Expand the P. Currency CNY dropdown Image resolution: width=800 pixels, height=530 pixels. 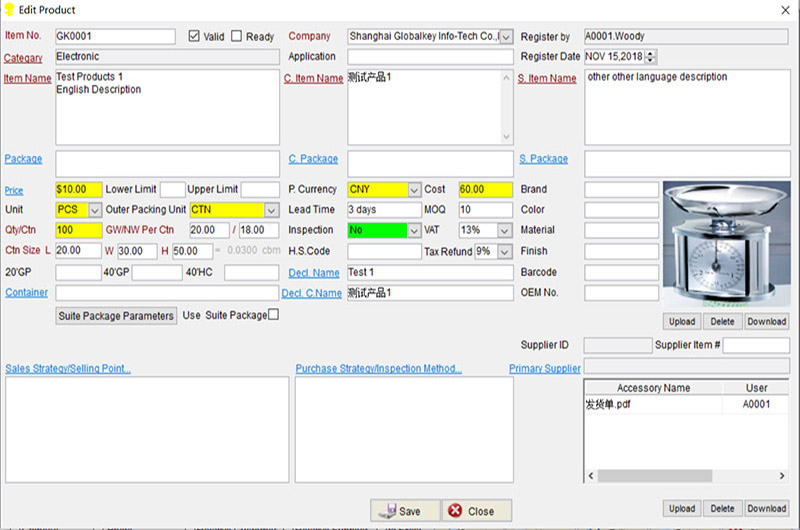tap(414, 189)
